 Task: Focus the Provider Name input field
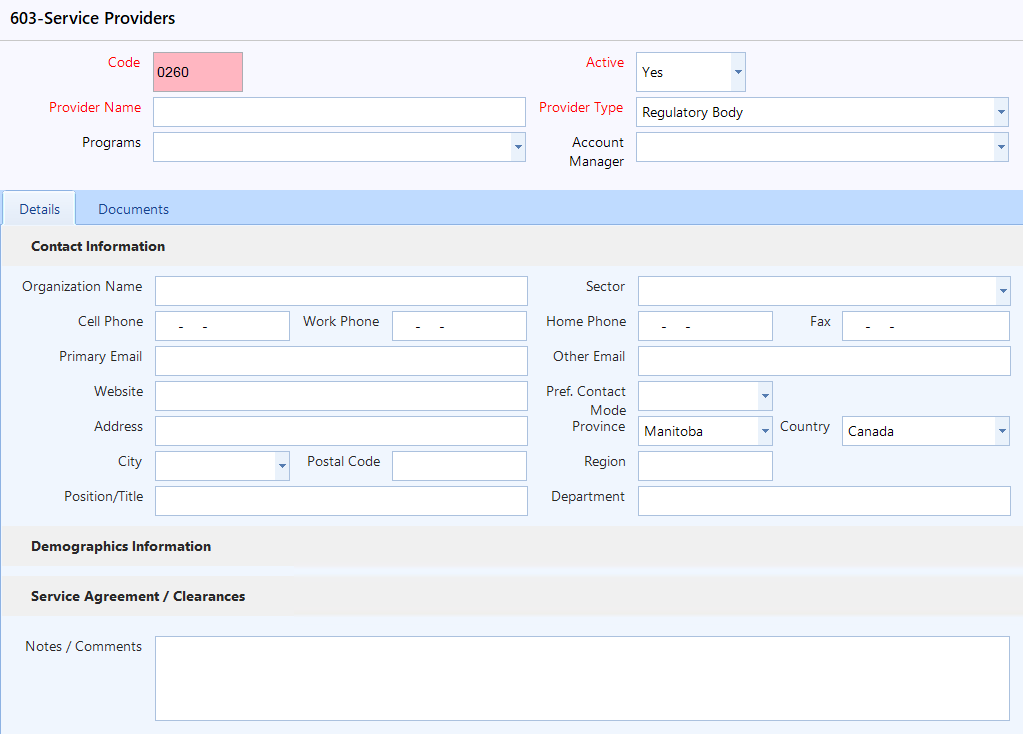339,112
